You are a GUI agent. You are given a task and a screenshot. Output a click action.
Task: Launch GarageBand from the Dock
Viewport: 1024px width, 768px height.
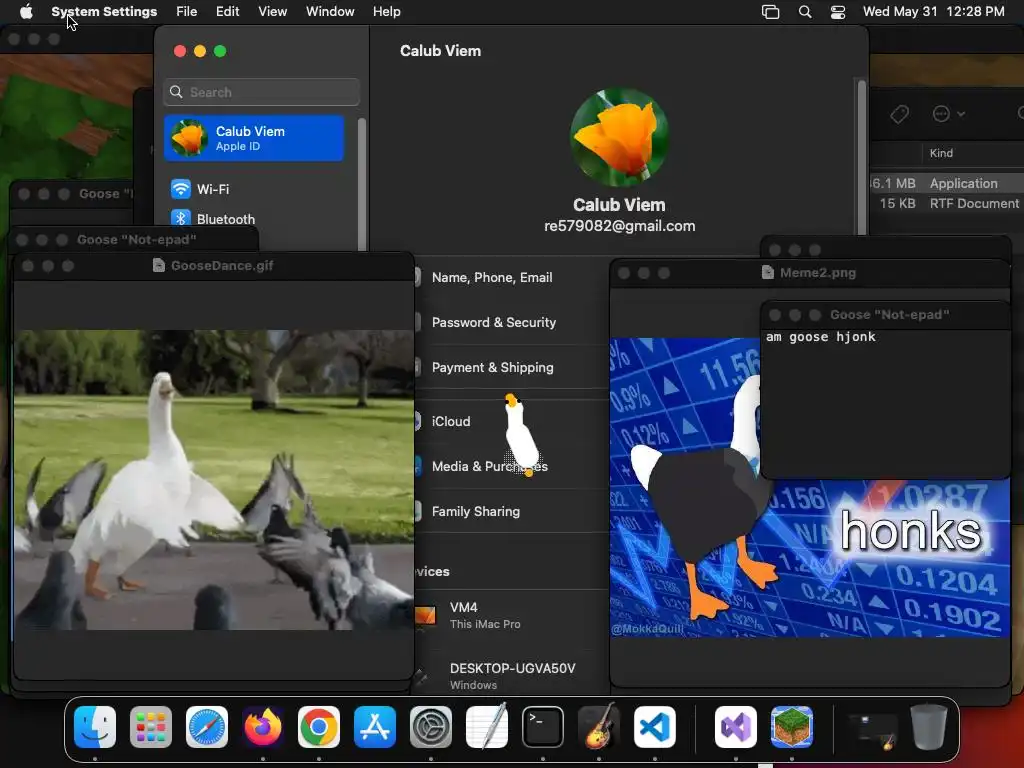[599, 727]
